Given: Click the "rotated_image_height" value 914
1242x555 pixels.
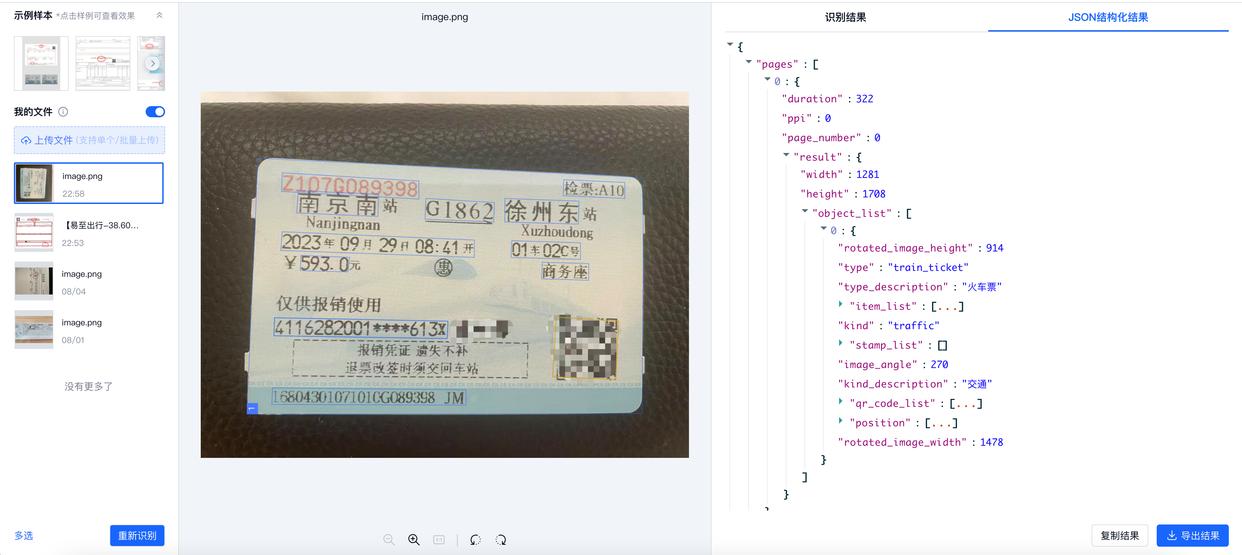Looking at the screenshot, I should pos(994,248).
